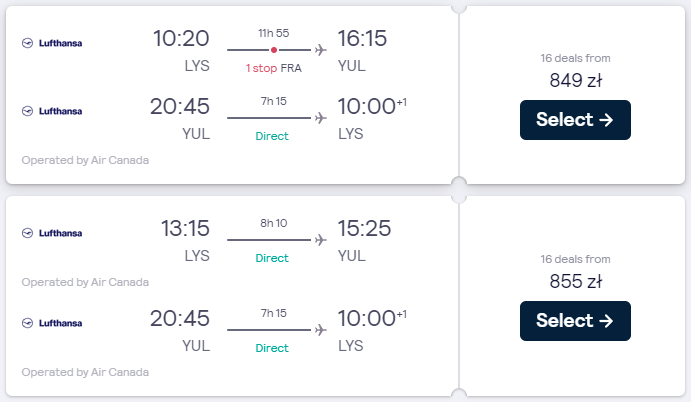Click the 855 zł price text
This screenshot has height=402, width=691.
click(x=576, y=282)
